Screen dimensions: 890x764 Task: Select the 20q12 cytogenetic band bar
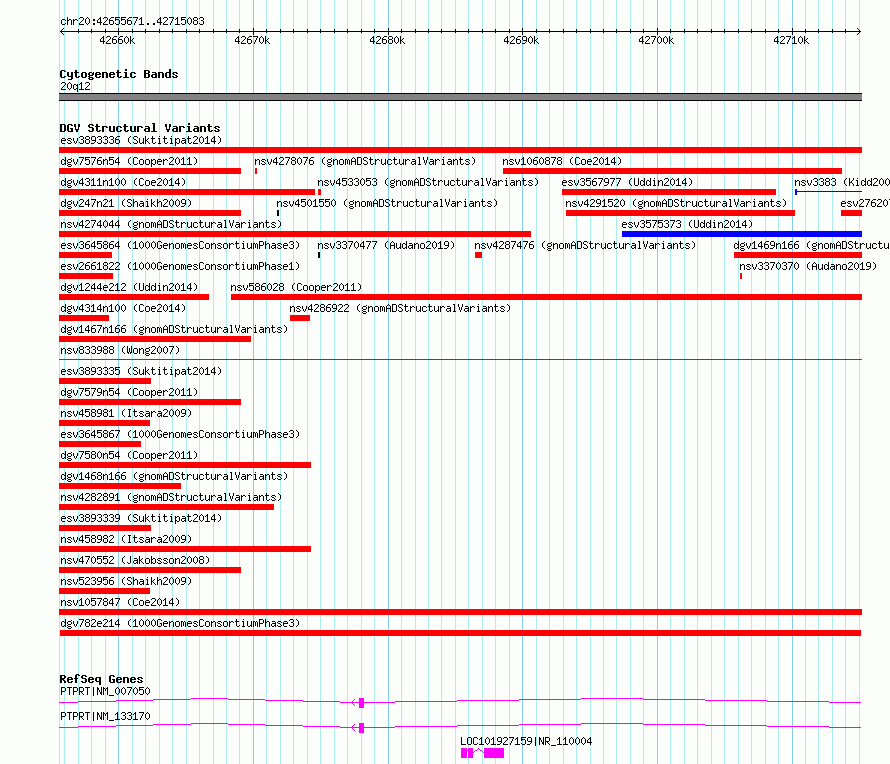tap(460, 97)
